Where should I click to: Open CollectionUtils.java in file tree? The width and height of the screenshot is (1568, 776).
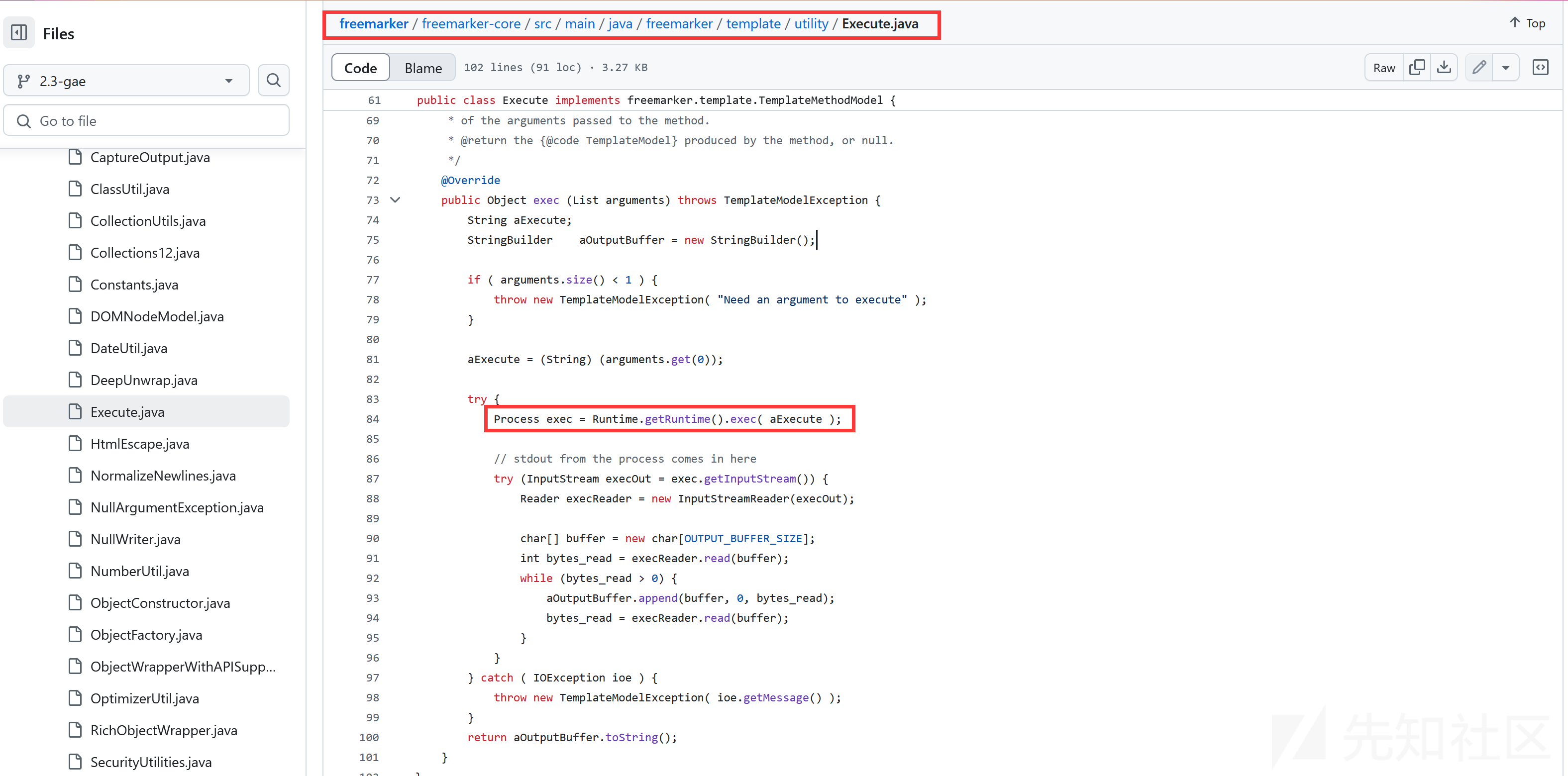tap(148, 221)
